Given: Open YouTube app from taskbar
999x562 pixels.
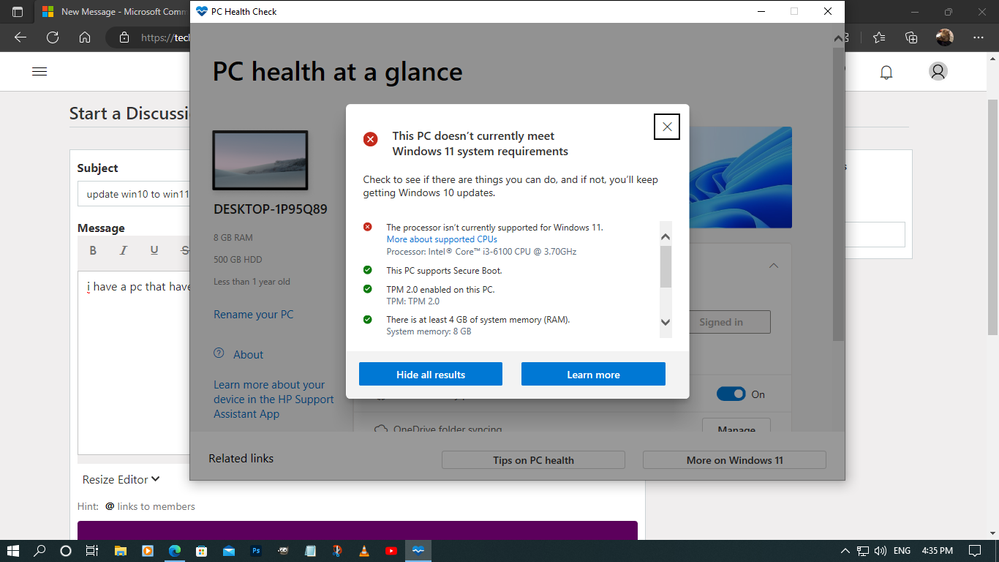Looking at the screenshot, I should point(391,551).
